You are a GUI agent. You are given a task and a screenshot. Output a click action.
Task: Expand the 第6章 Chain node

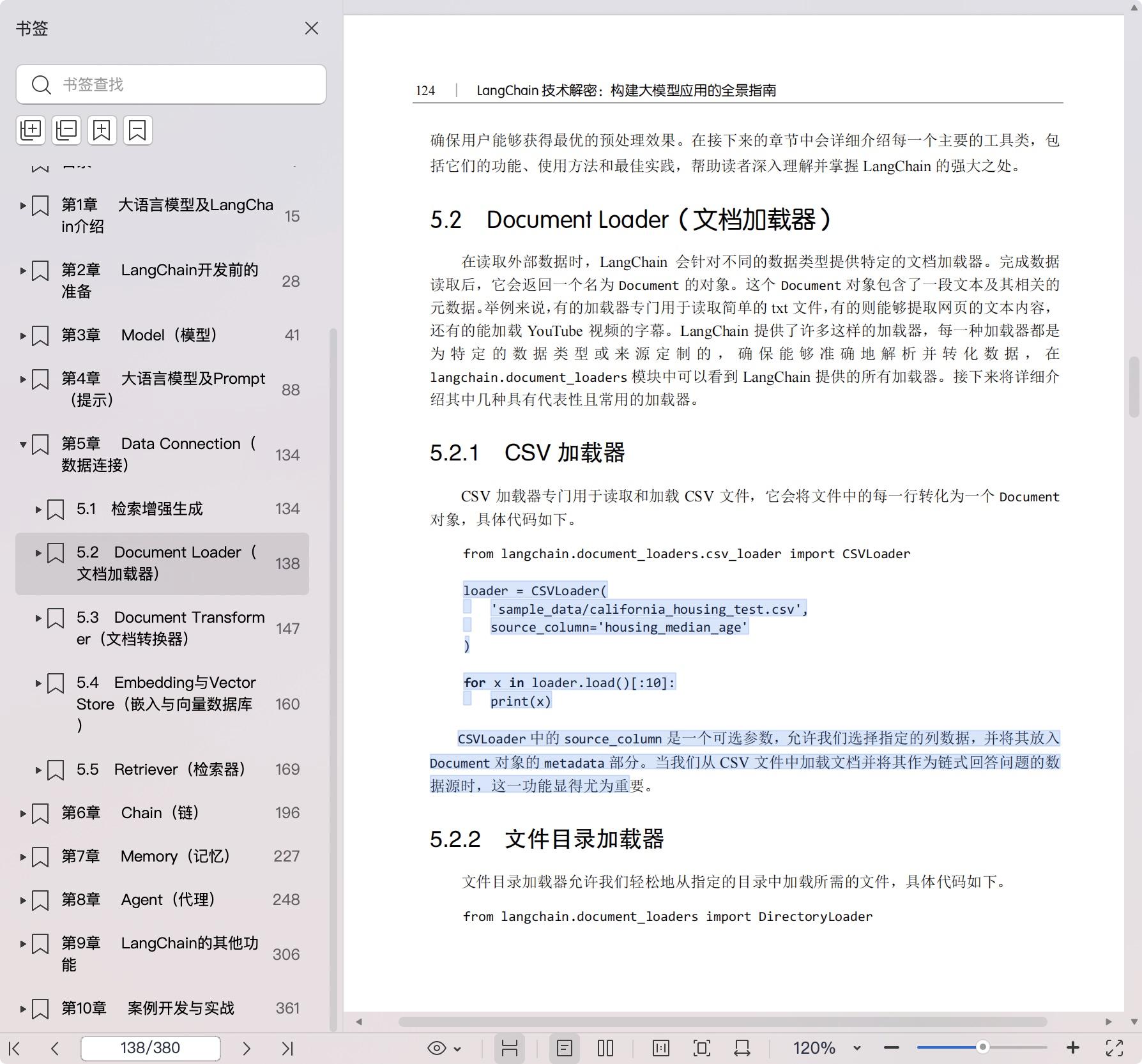[x=23, y=814]
